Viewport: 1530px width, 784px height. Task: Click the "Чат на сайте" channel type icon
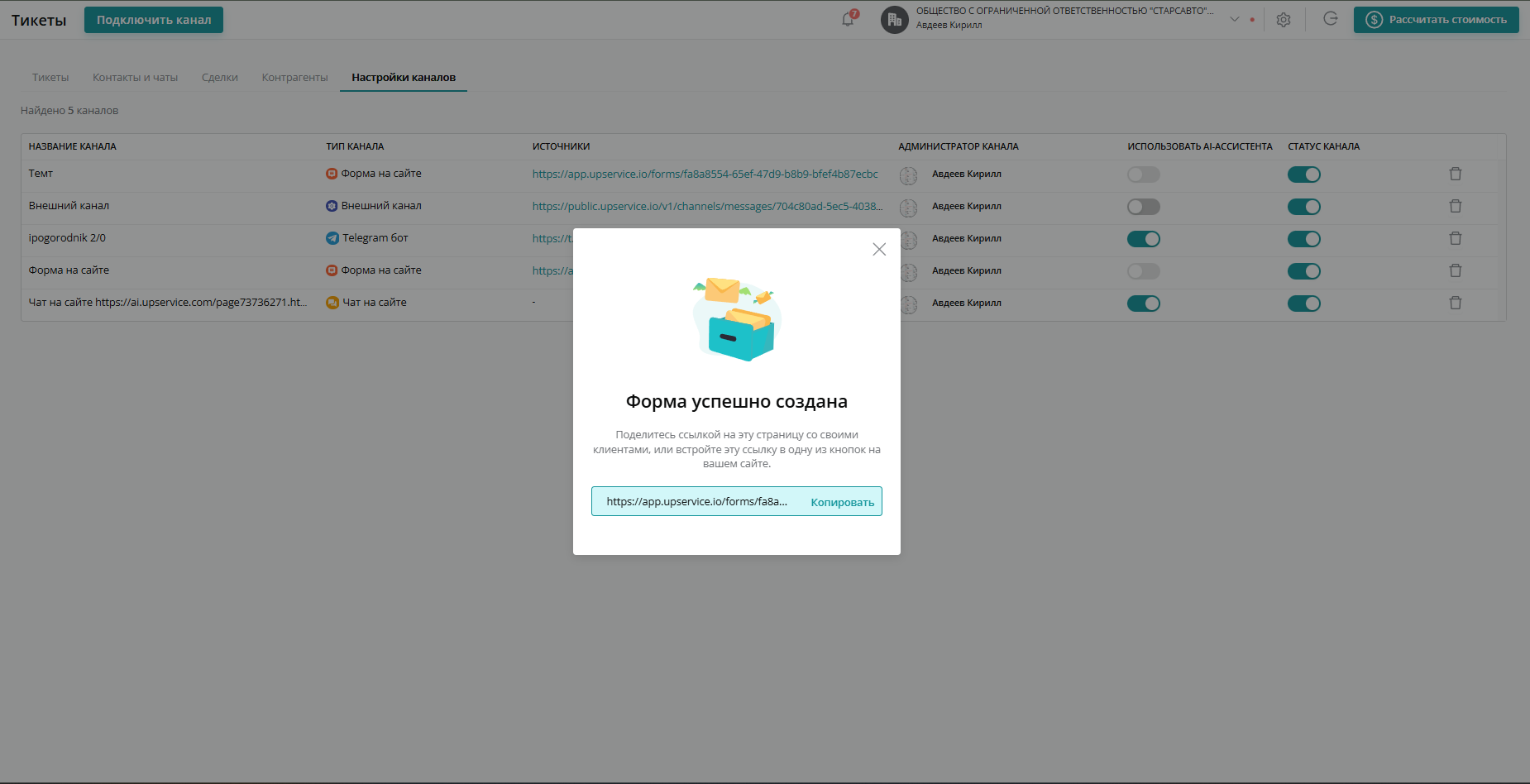pyautogui.click(x=332, y=303)
